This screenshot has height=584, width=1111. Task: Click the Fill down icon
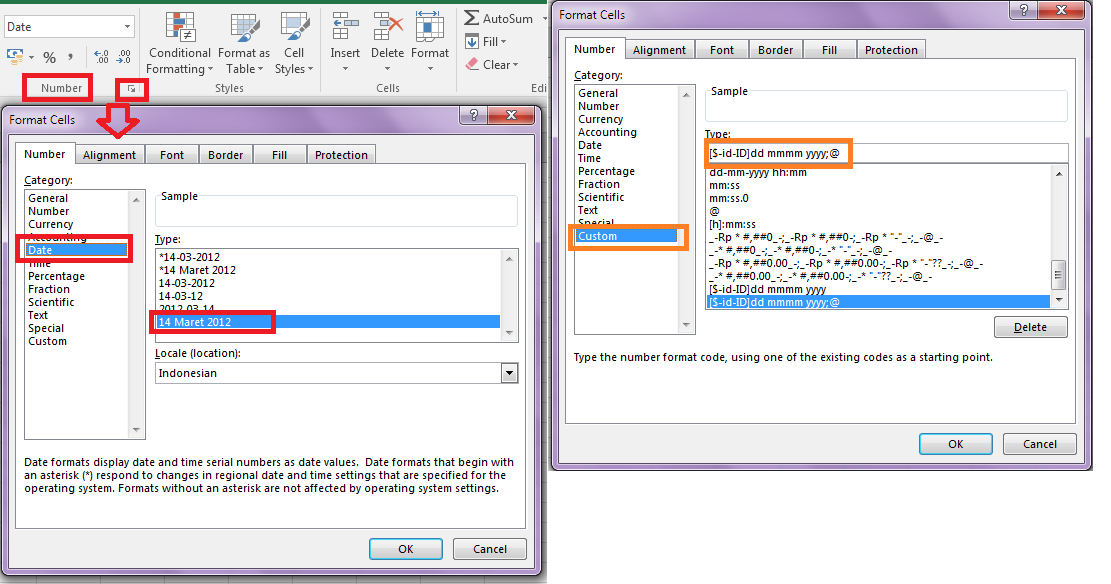[x=472, y=42]
